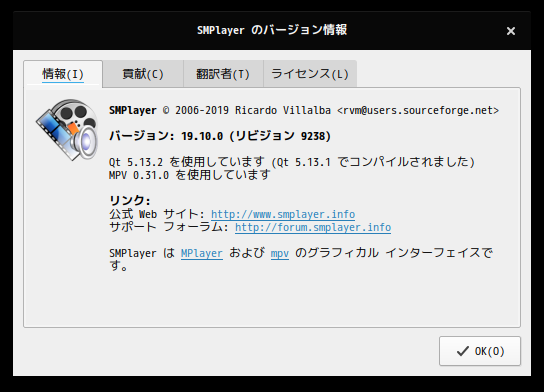Image resolution: width=544 pixels, height=392 pixels.
Task: Click the version text 19.10.0 (リビジョン 9238)
Action: point(256,136)
